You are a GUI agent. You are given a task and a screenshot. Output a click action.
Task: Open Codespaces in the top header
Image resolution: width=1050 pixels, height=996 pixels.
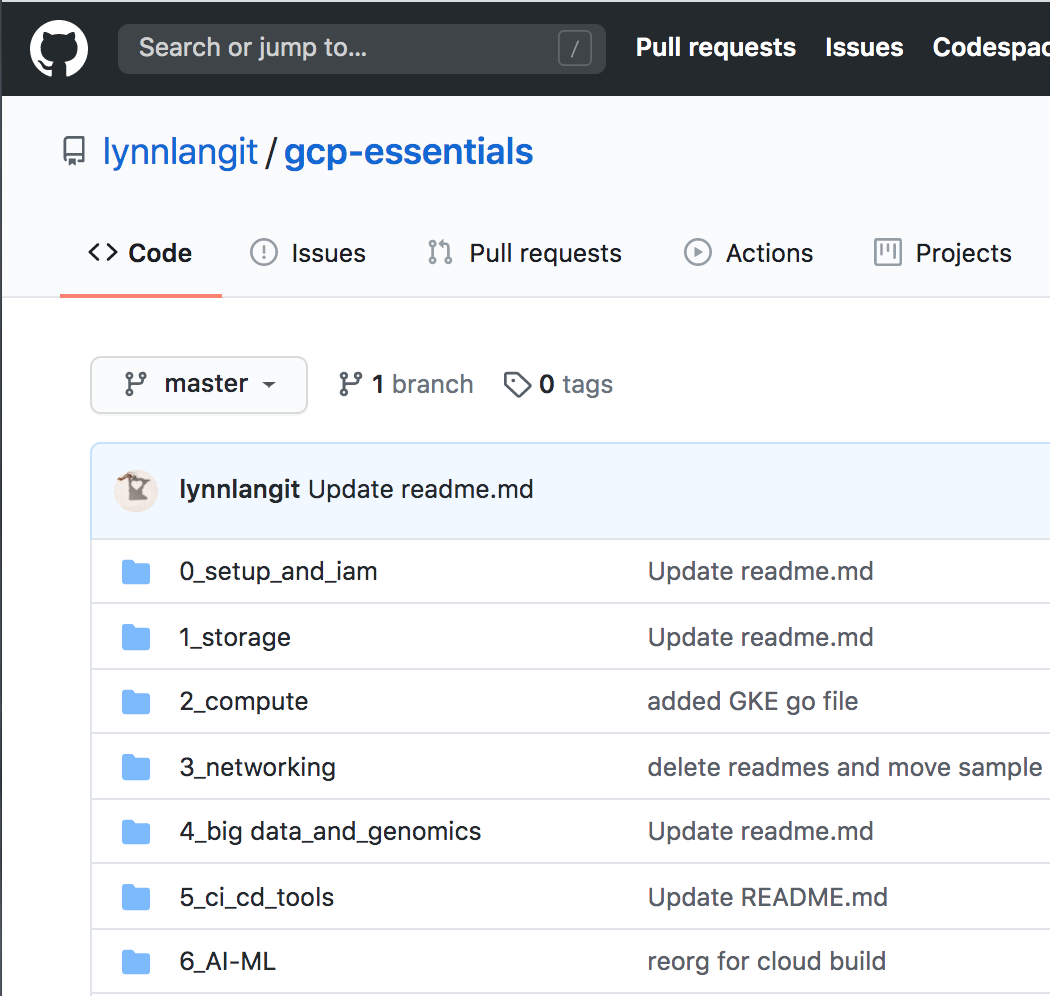(x=991, y=48)
